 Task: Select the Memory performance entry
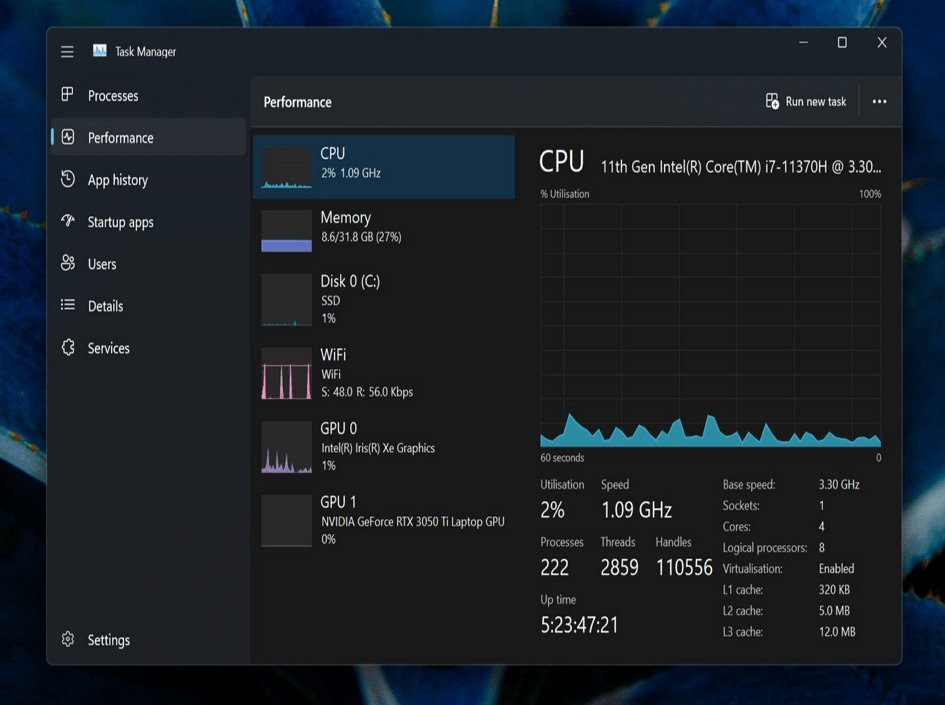(383, 230)
